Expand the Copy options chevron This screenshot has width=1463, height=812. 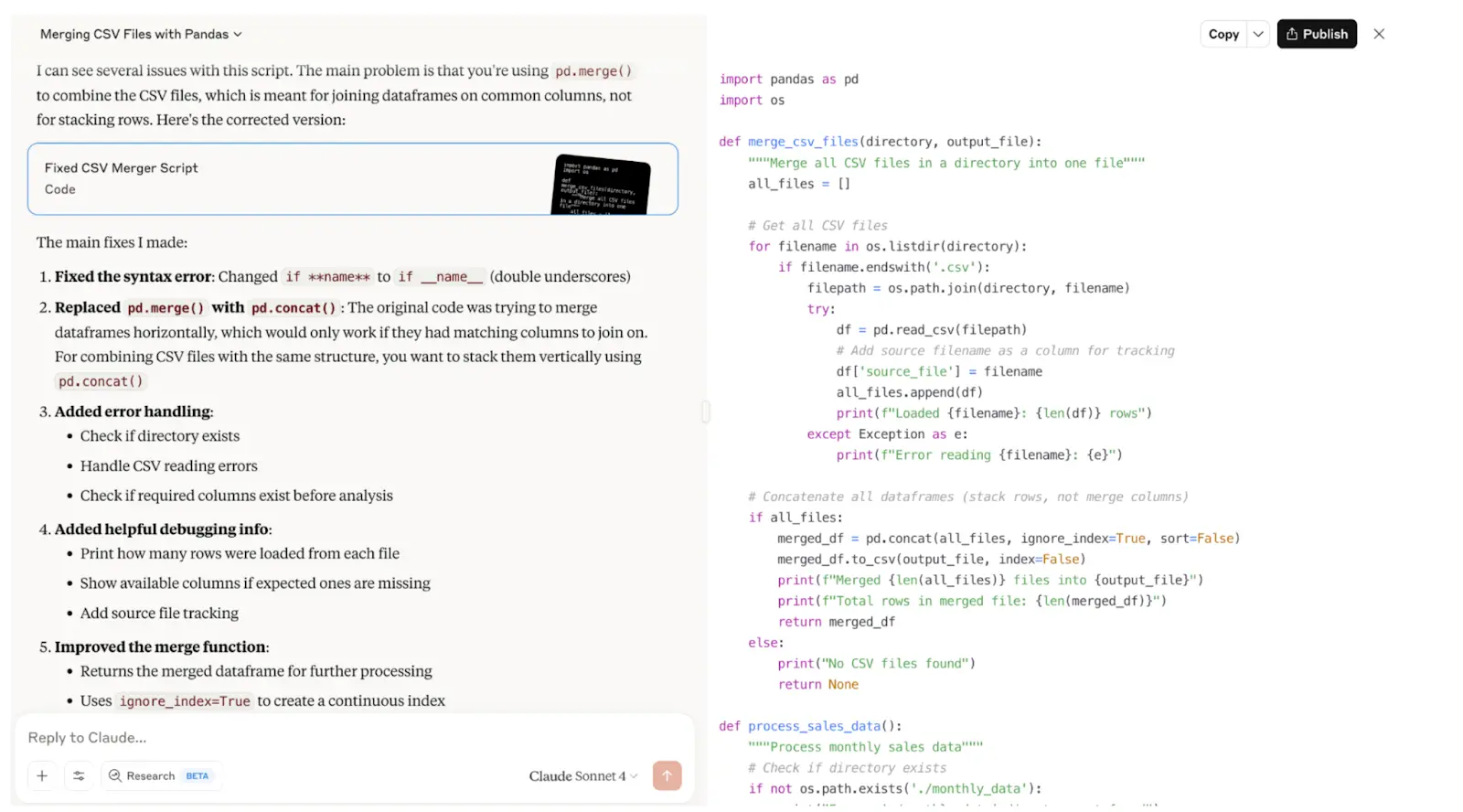click(1258, 34)
